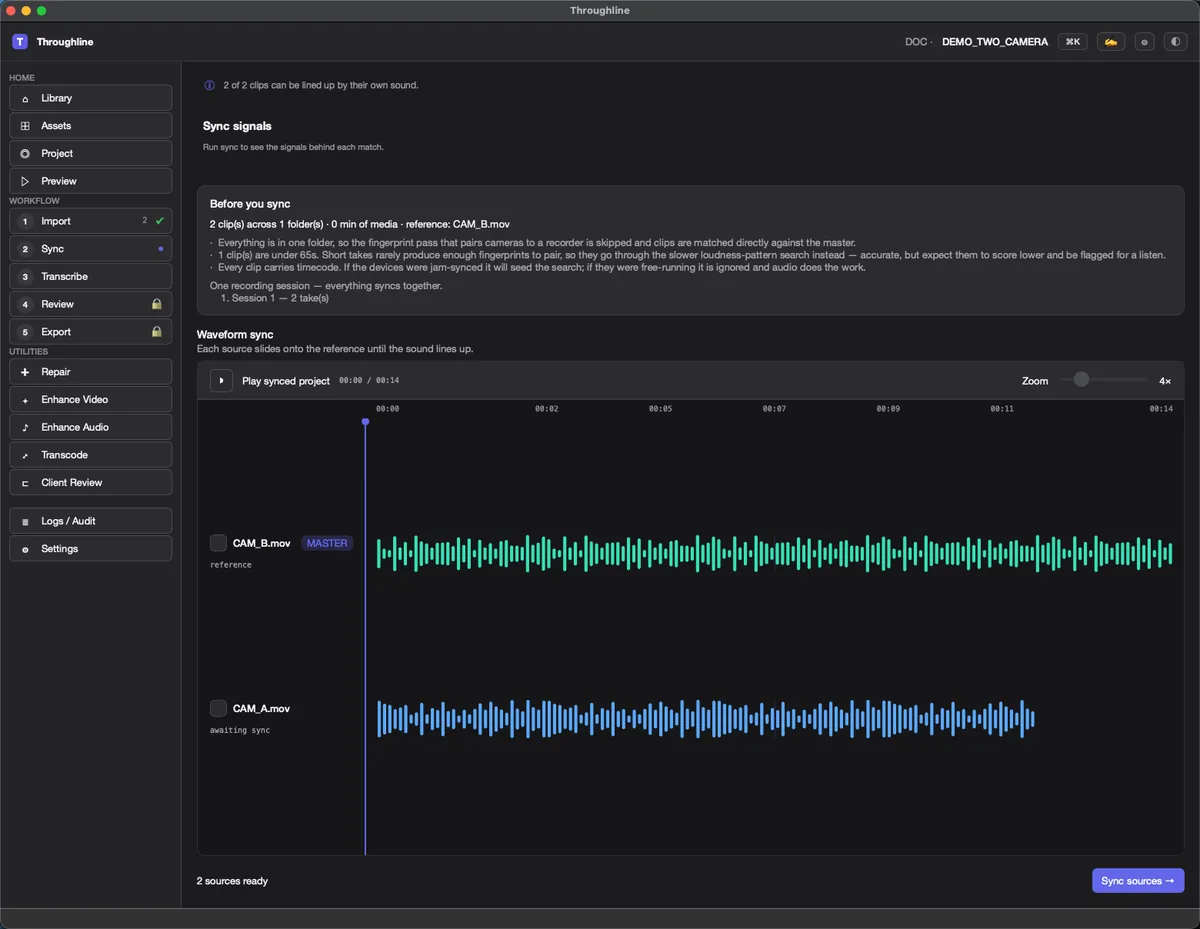Open the Transcode arrows icon
The image size is (1200, 929).
coord(25,455)
